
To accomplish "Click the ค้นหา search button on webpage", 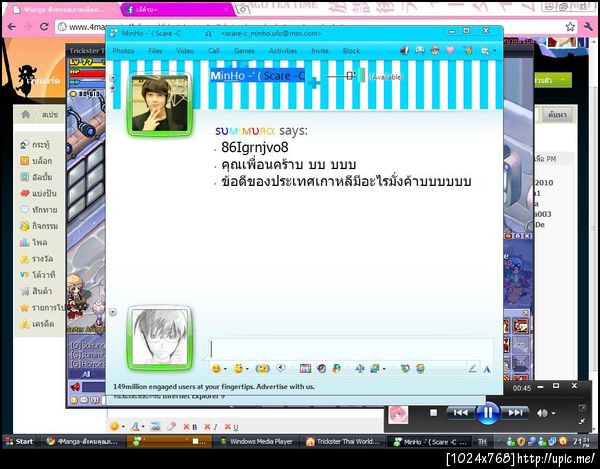I will 557,115.
